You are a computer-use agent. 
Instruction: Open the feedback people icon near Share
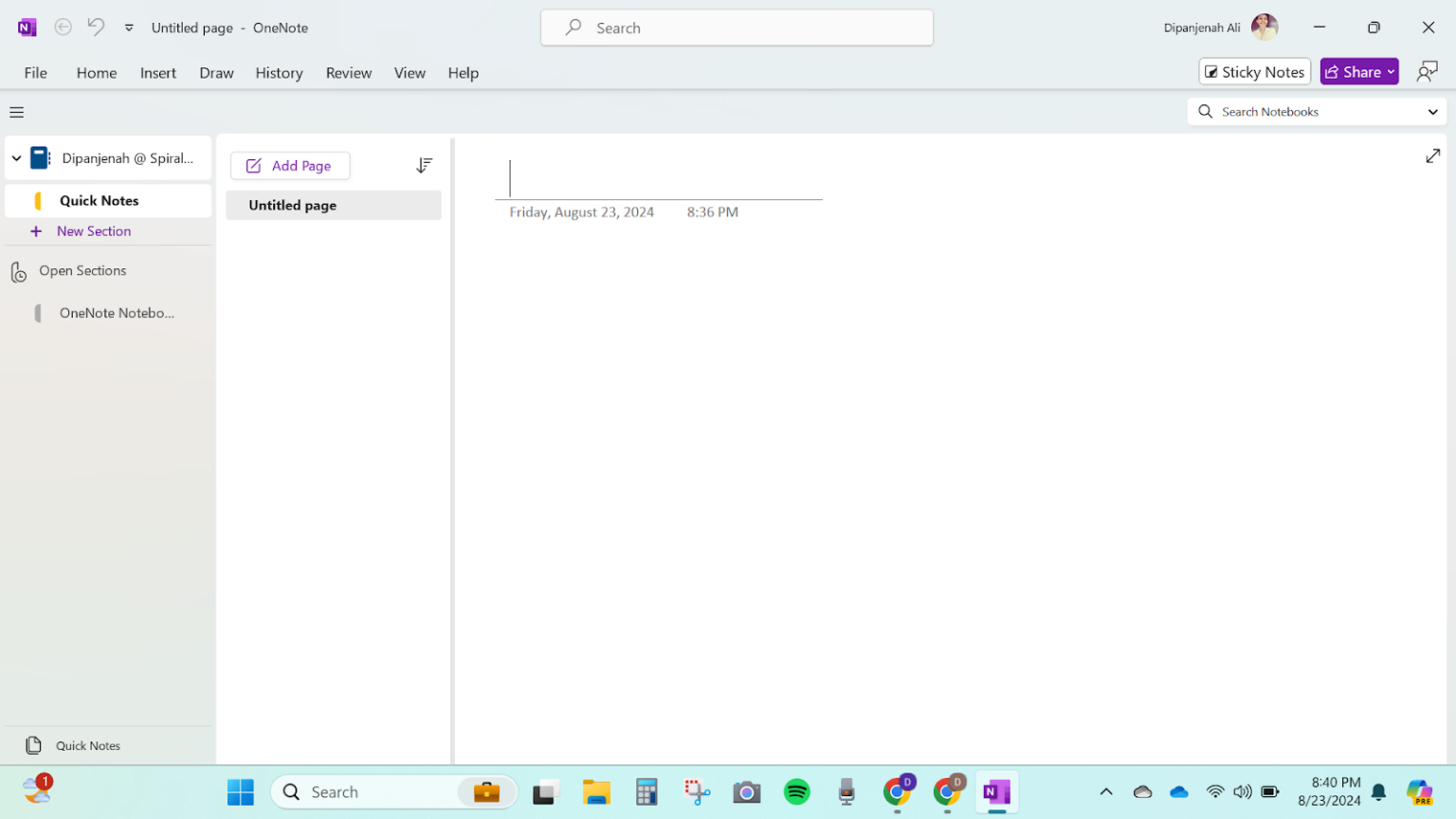[1428, 71]
